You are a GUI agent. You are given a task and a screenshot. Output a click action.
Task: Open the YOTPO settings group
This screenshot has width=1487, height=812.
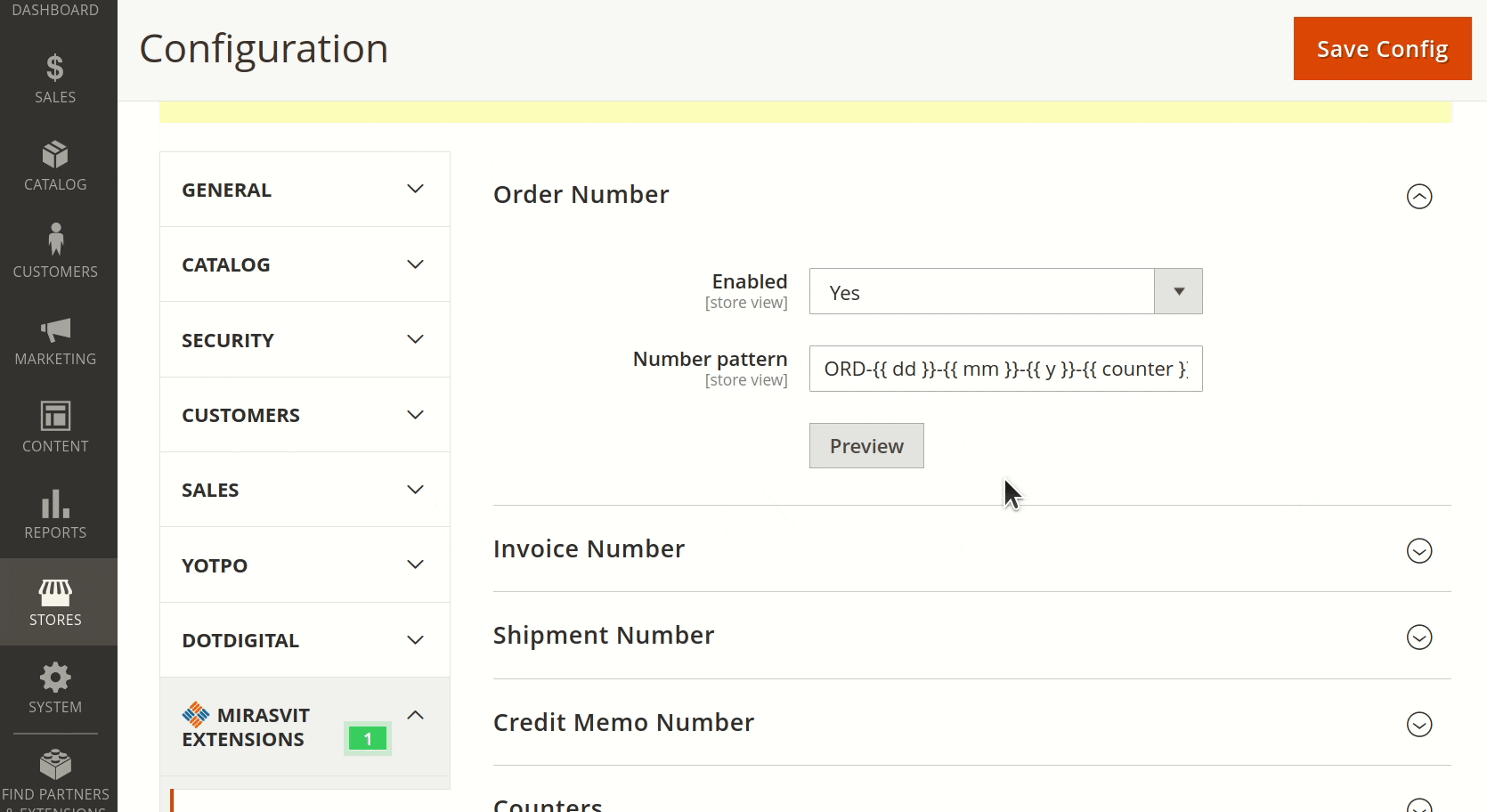(x=304, y=564)
